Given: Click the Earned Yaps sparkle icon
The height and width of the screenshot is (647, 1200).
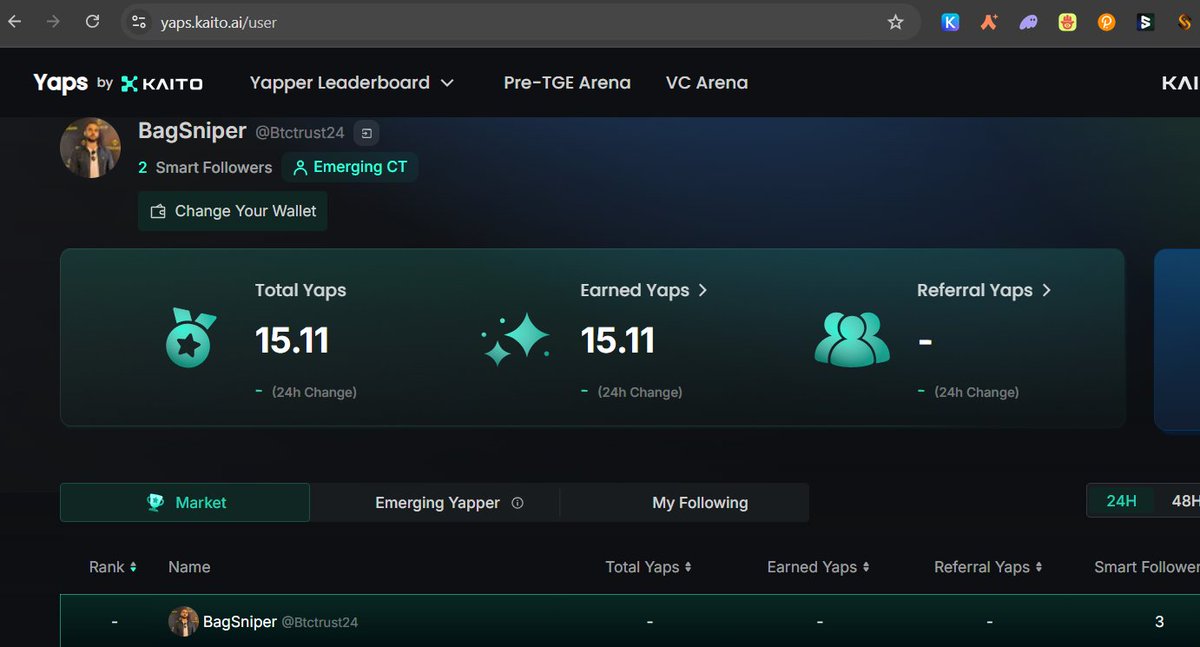Looking at the screenshot, I should coord(516,339).
